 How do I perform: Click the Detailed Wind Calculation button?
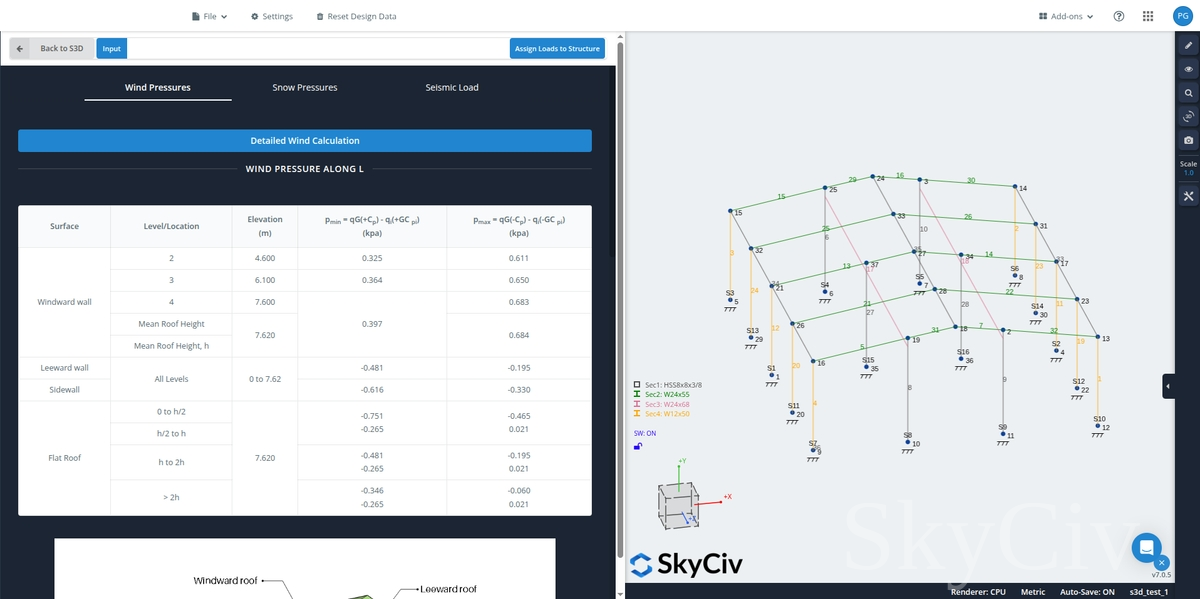point(304,141)
